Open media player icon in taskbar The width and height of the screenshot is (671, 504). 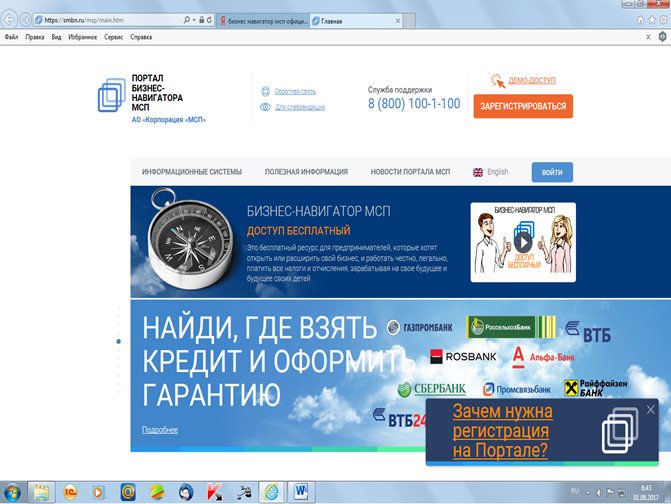point(98,492)
